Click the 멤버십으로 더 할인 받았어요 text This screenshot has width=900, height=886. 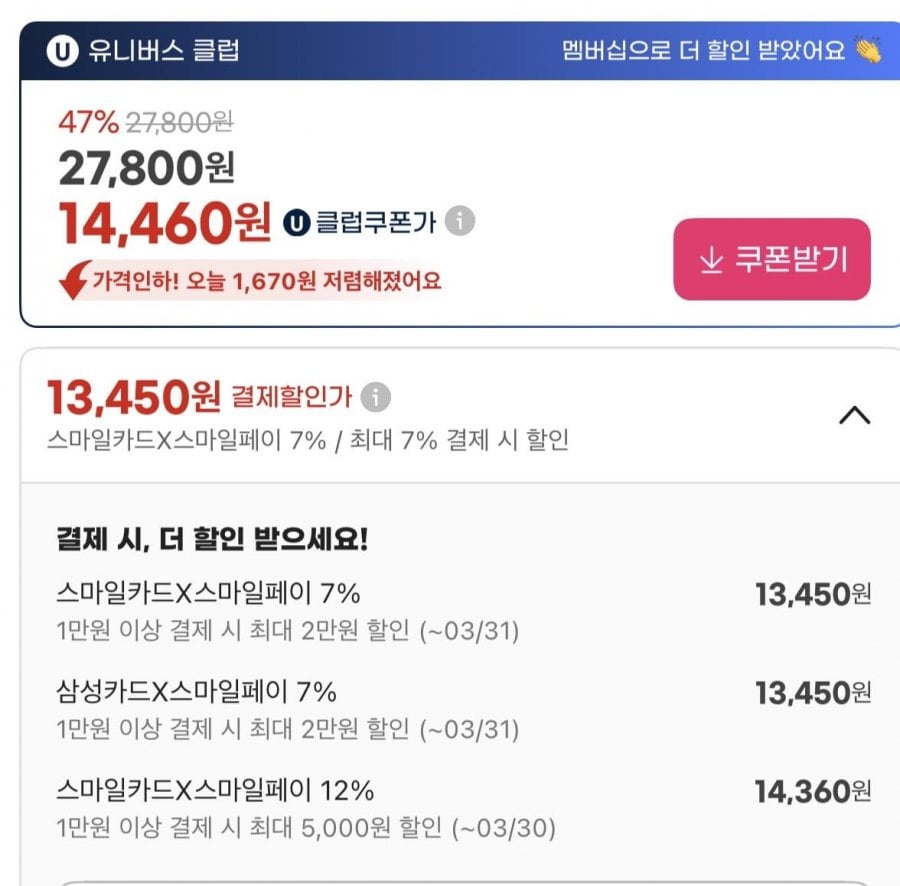click(x=703, y=51)
